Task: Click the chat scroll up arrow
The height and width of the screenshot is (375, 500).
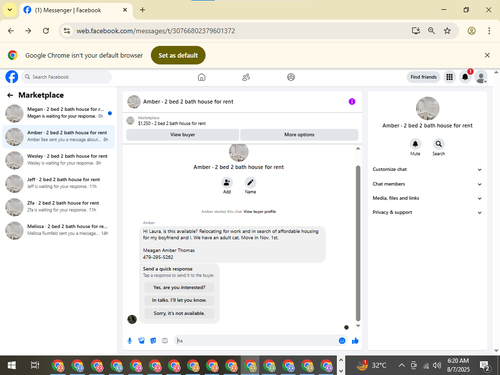Action: tap(358, 148)
